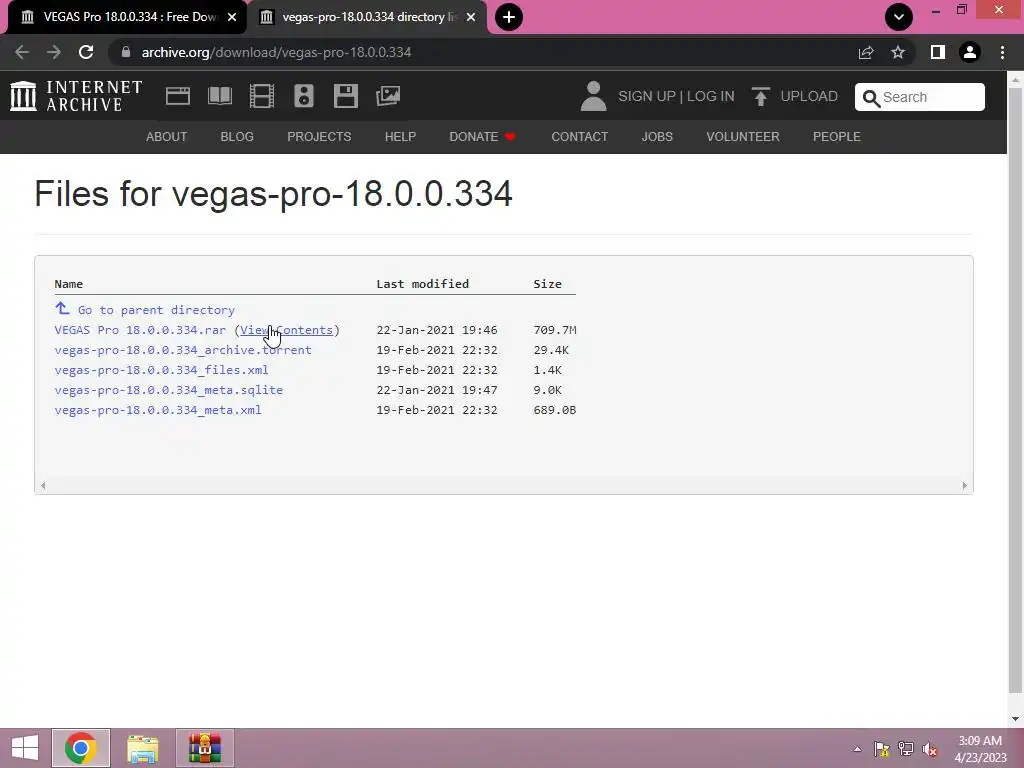Go back with the browser back arrow

22,52
